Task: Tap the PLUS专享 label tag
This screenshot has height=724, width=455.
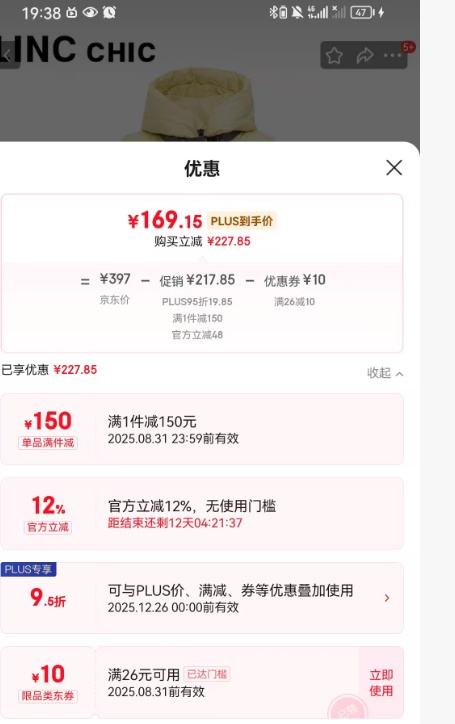Action: pyautogui.click(x=28, y=569)
